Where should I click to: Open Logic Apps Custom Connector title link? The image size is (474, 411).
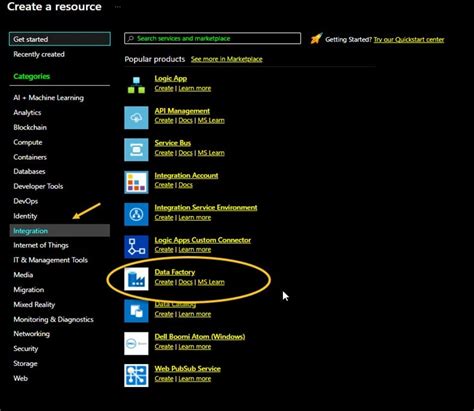point(203,240)
